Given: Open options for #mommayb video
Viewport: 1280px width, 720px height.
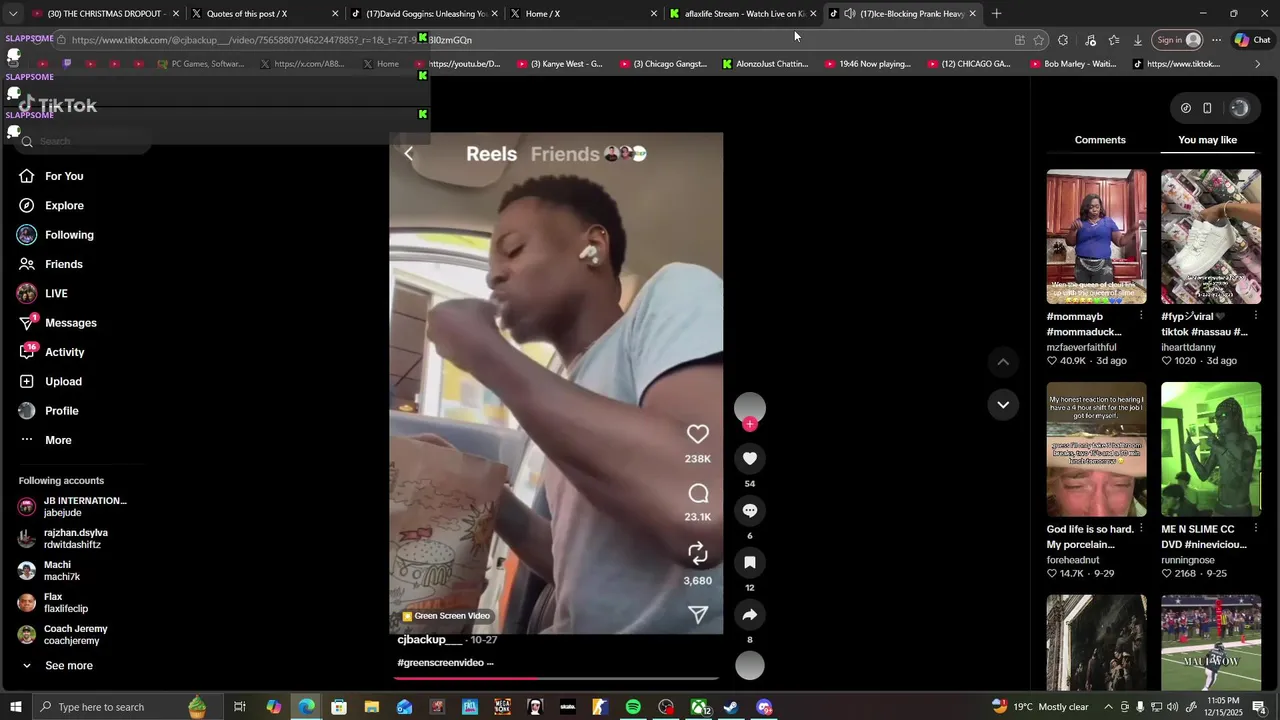Looking at the screenshot, I should click(x=1141, y=316).
